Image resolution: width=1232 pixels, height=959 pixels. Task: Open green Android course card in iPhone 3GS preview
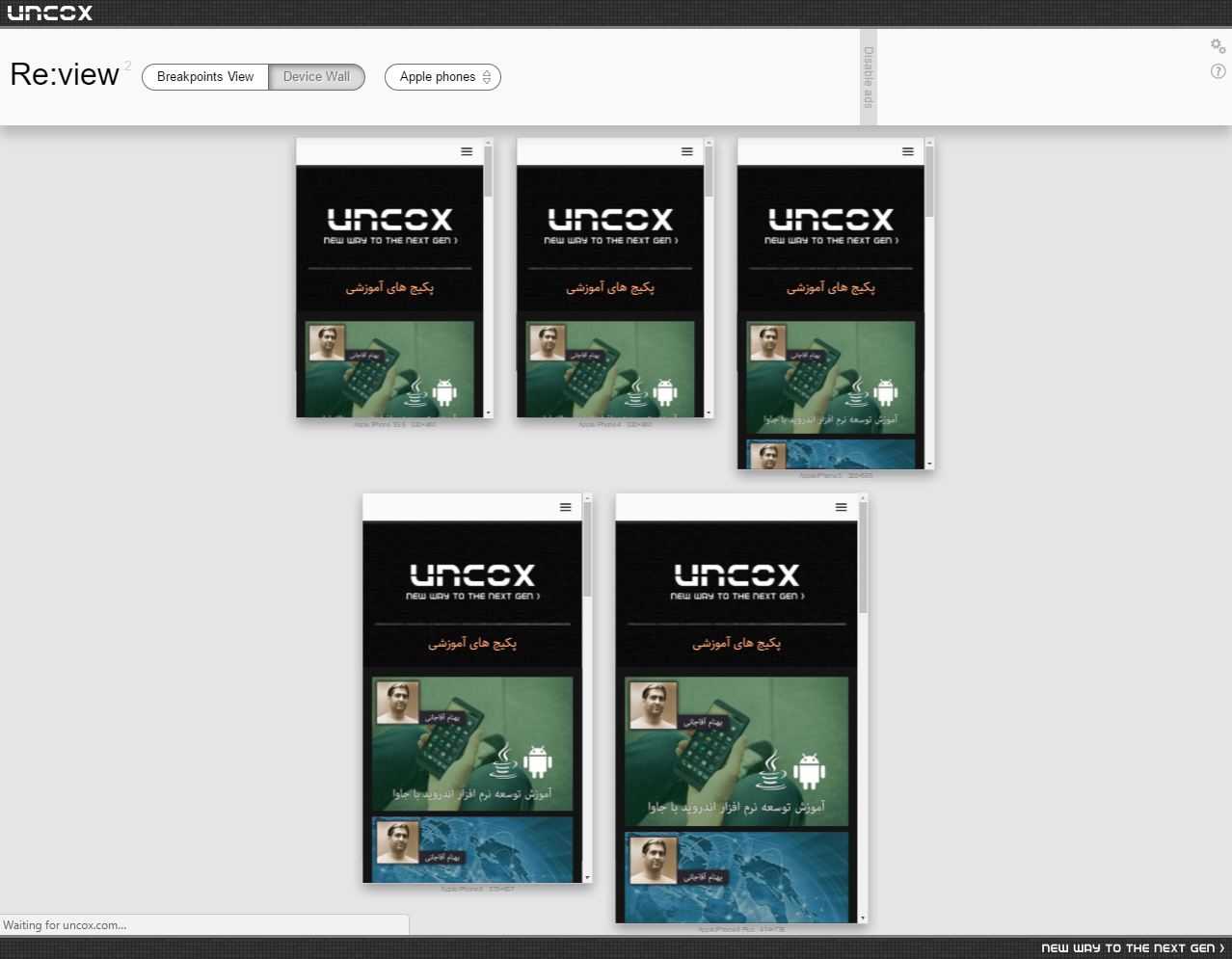point(389,369)
